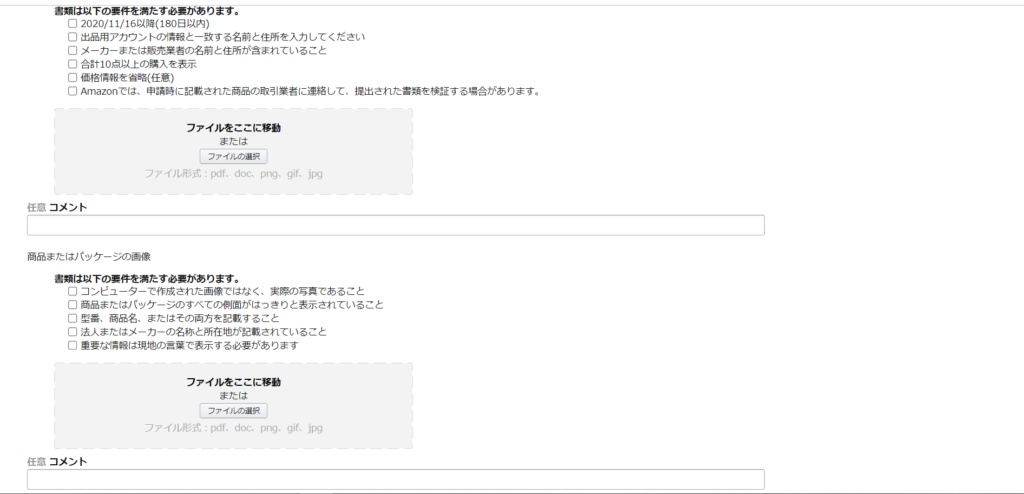This screenshot has width=1024, height=494.
Task: Check the Amazonでは、申請時に記載された checkbox
Action: click(x=72, y=91)
